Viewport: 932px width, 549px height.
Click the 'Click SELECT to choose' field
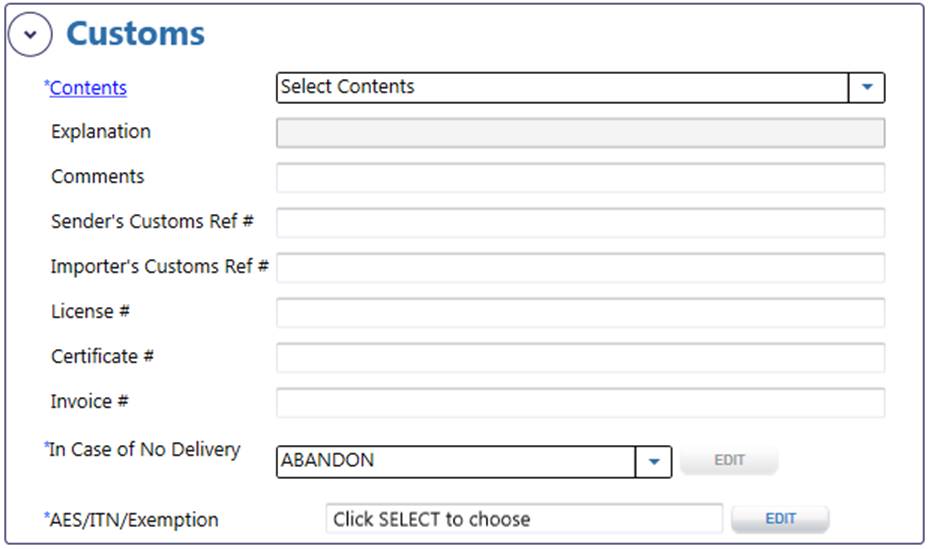click(524, 519)
